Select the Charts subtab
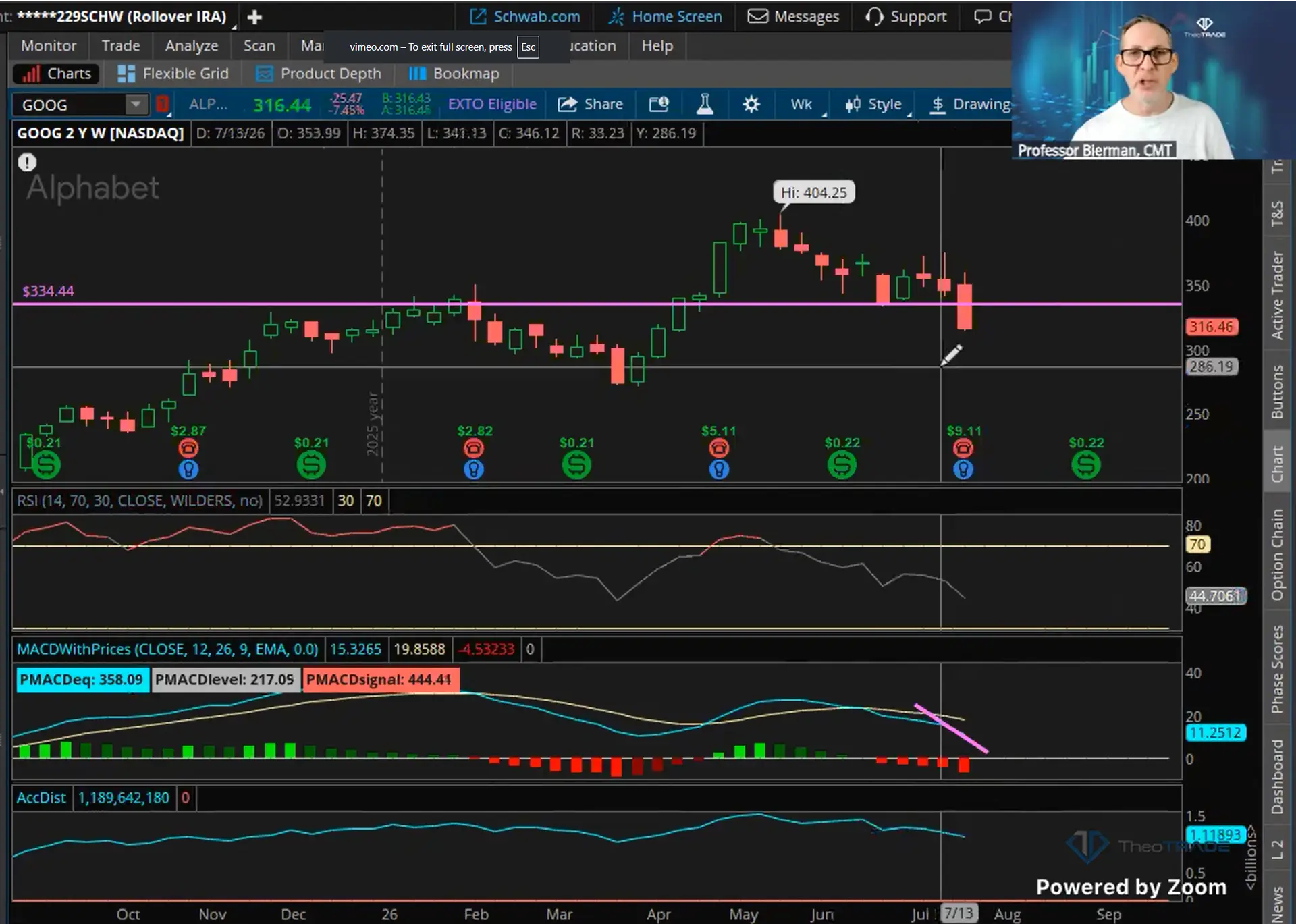The image size is (1296, 924). point(57,74)
